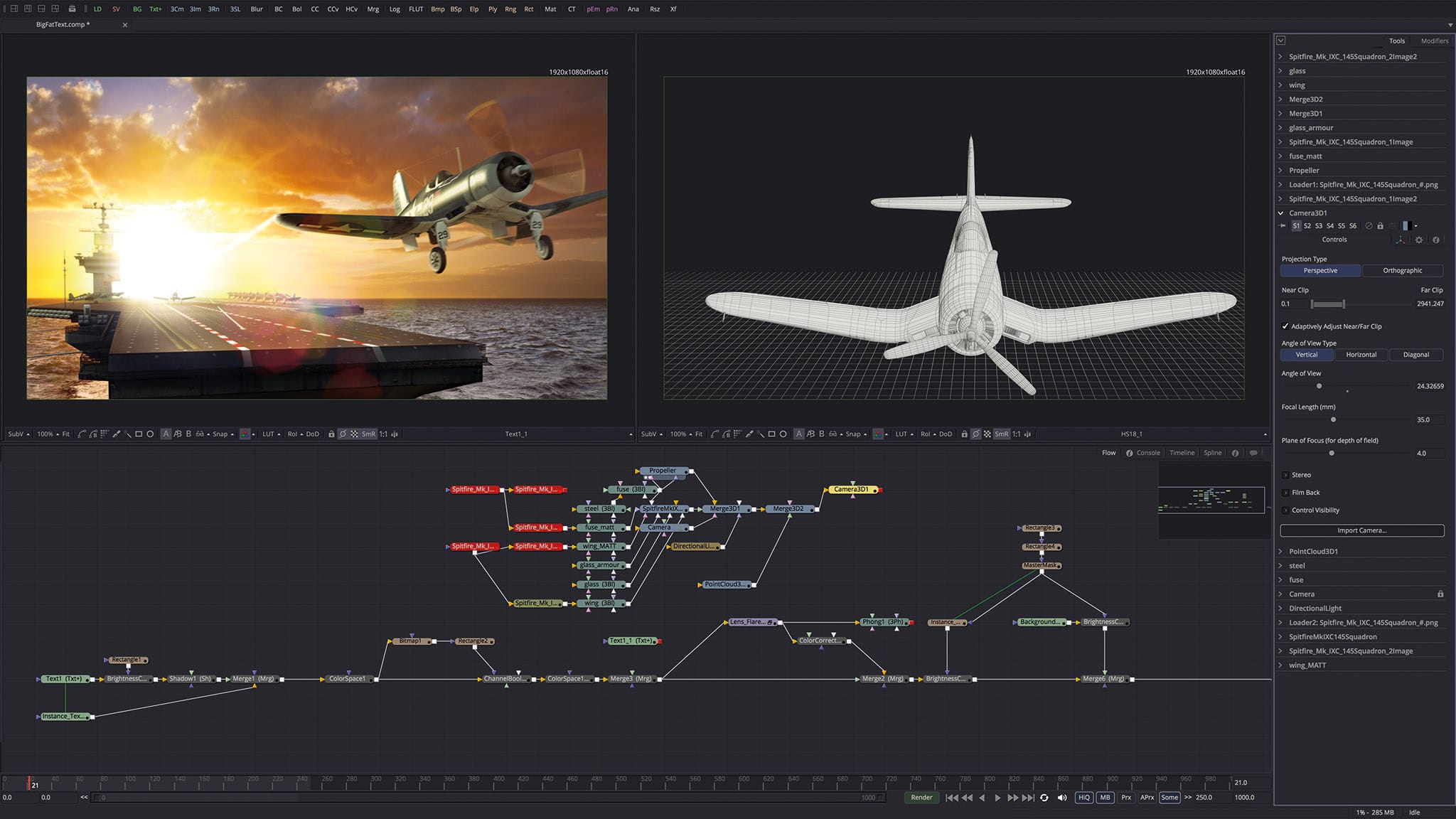Click the Import Camera button

point(1361,530)
